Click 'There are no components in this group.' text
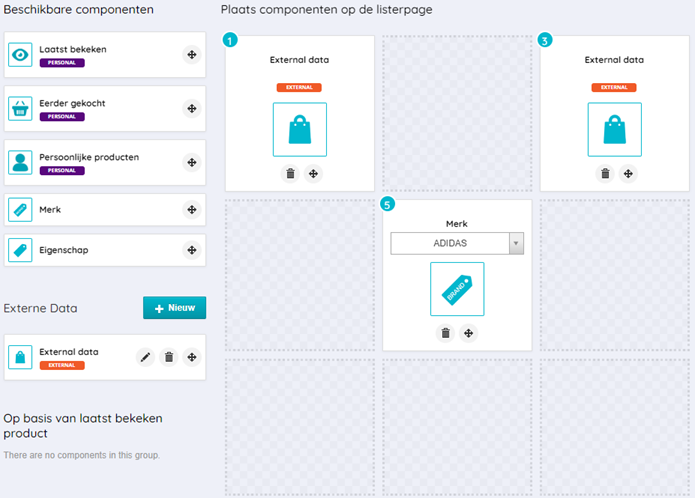The width and height of the screenshot is (695, 498). 82,455
